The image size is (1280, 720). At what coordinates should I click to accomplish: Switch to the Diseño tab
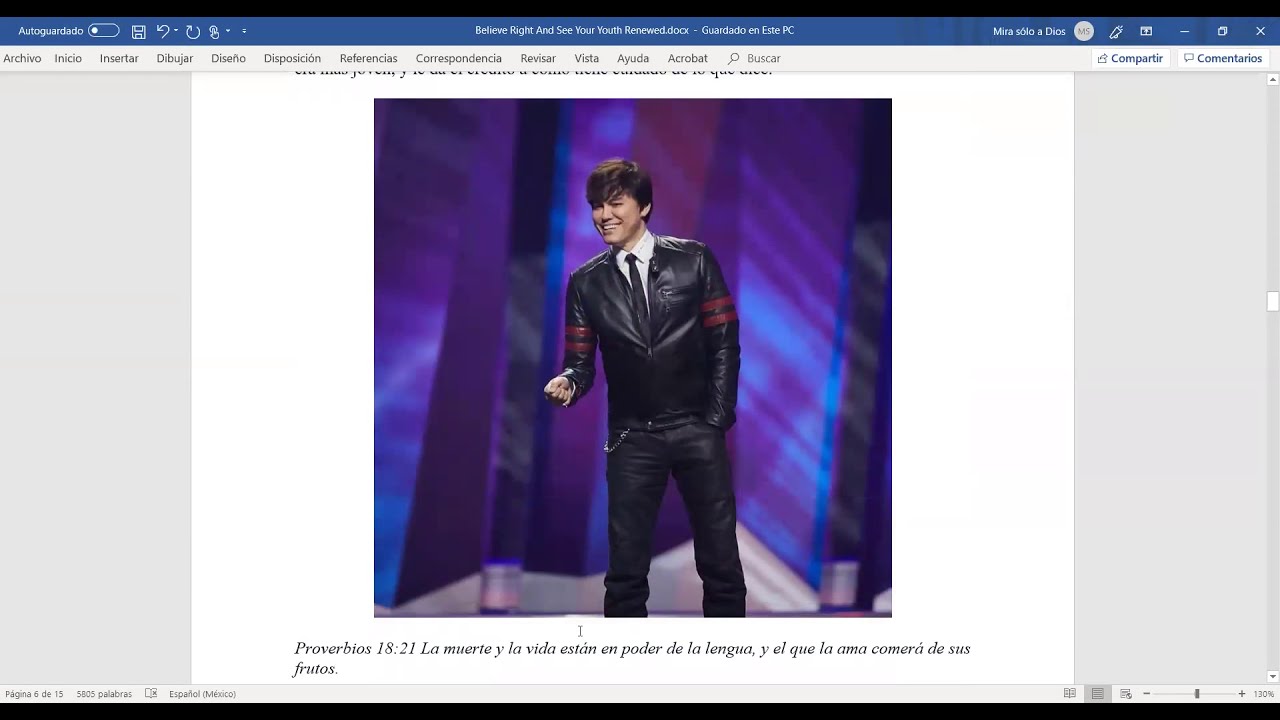point(228,58)
